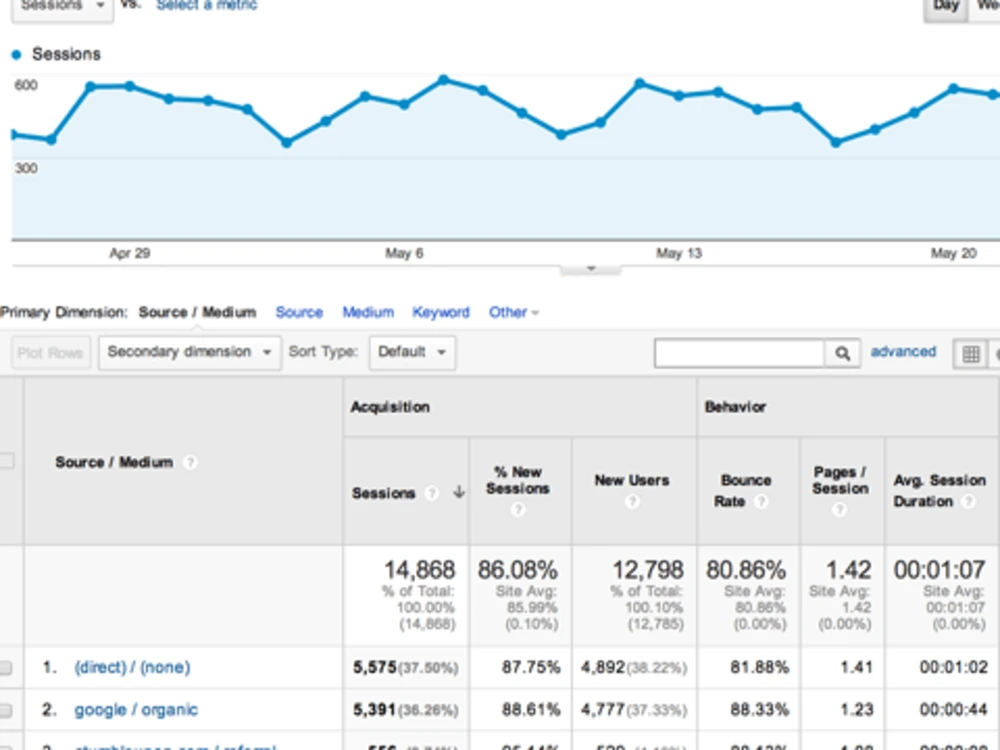The width and height of the screenshot is (1000, 750).
Task: Show help for Source / Medium column
Action: (x=190, y=462)
